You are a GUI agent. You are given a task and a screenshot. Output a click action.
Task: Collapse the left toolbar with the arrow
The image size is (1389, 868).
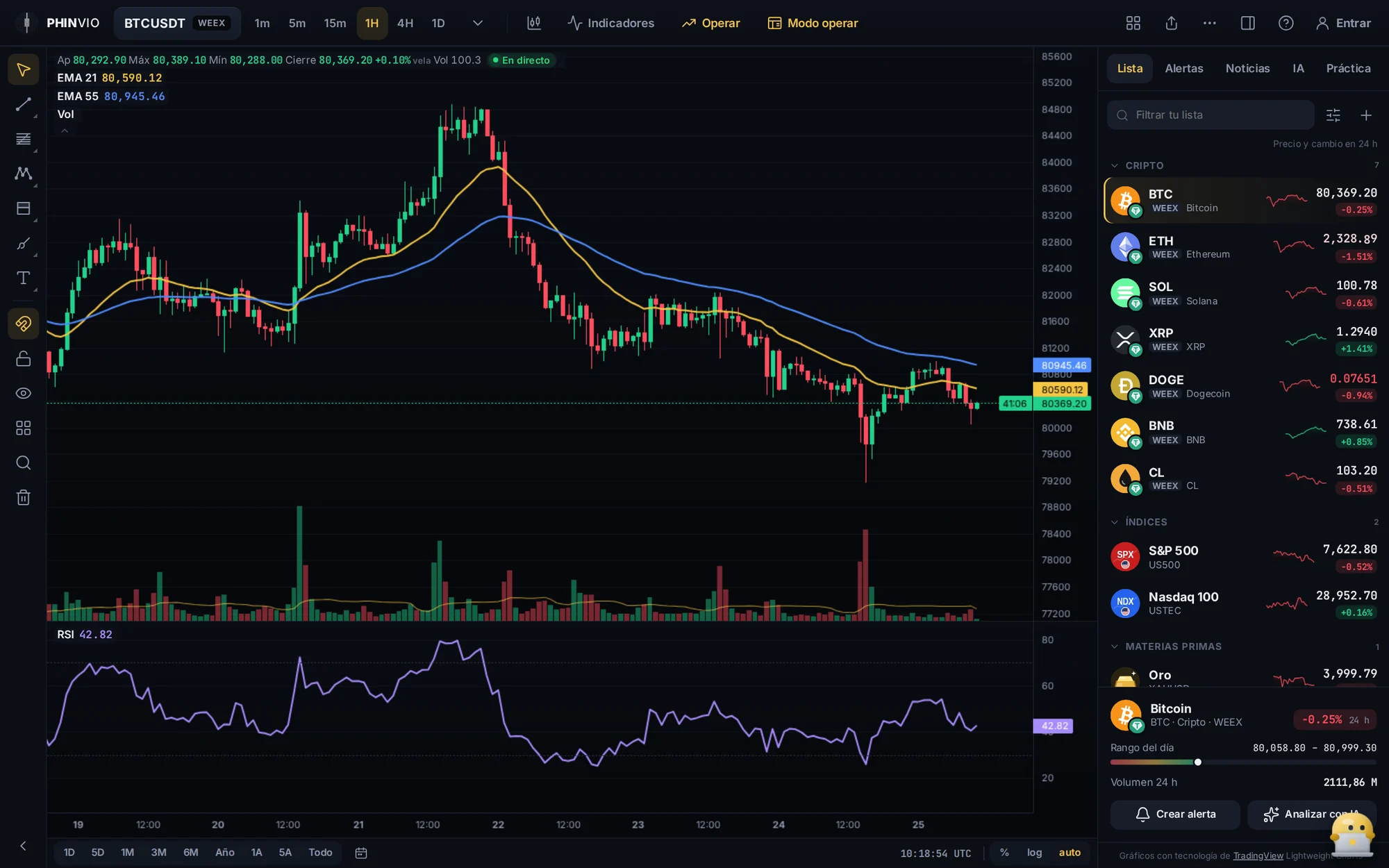click(23, 846)
